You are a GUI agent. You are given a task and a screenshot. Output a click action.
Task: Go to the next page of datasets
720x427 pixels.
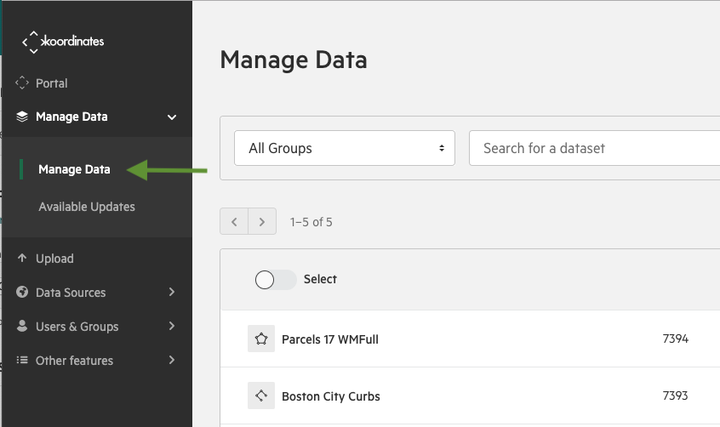click(x=262, y=222)
